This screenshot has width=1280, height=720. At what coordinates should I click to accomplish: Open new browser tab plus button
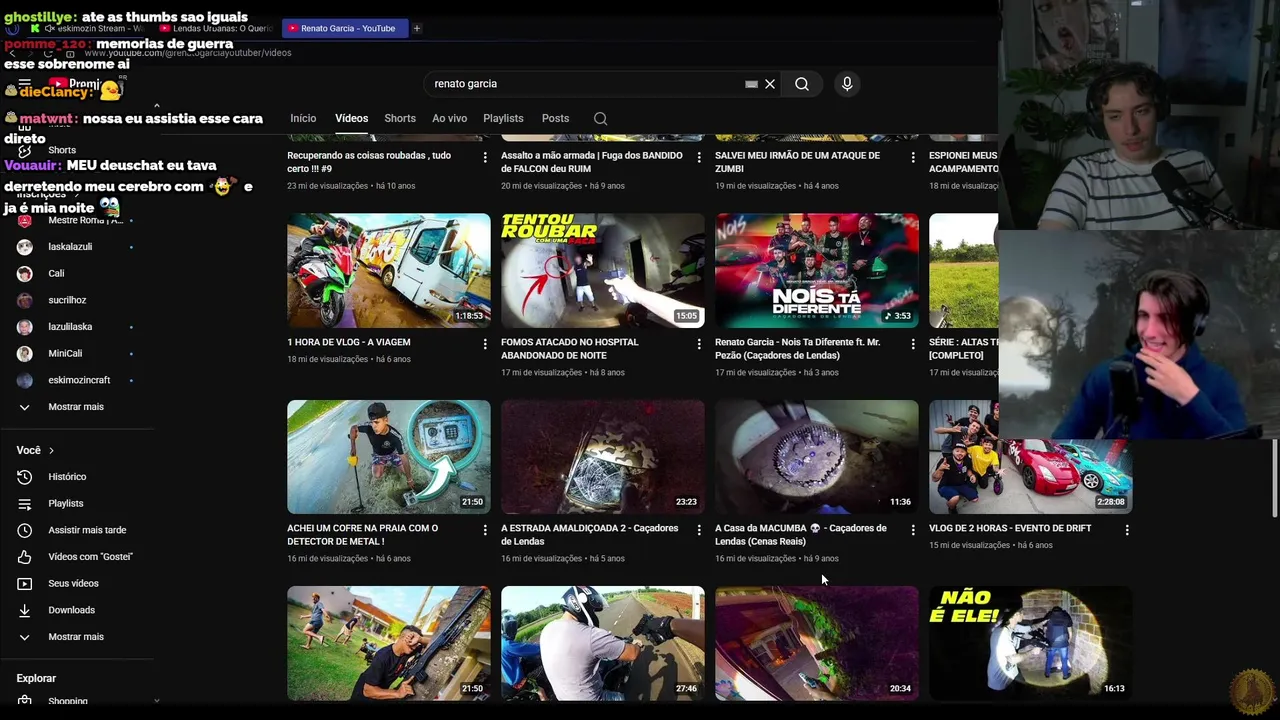(417, 28)
